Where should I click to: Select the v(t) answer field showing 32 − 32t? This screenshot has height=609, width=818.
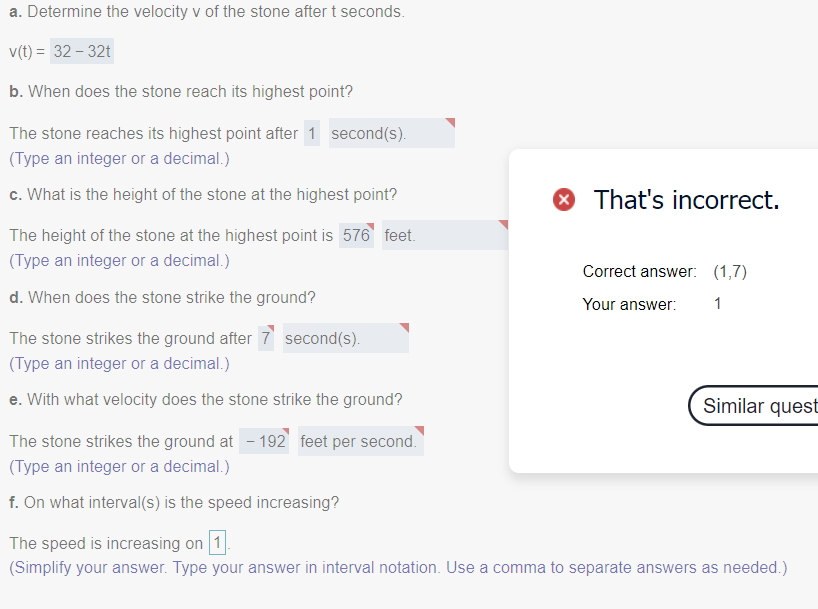click(81, 51)
